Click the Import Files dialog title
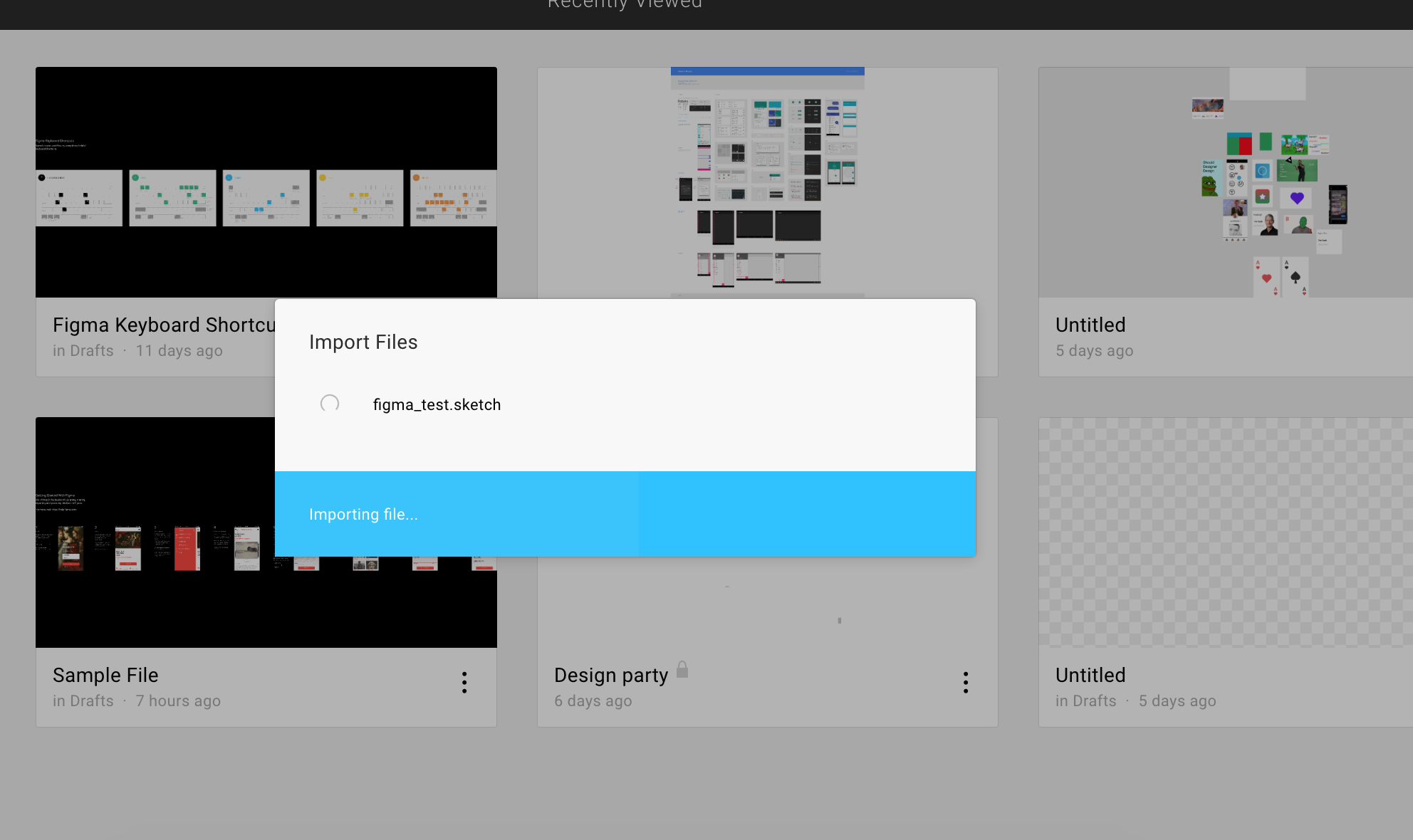The width and height of the screenshot is (1413, 840). tap(363, 342)
